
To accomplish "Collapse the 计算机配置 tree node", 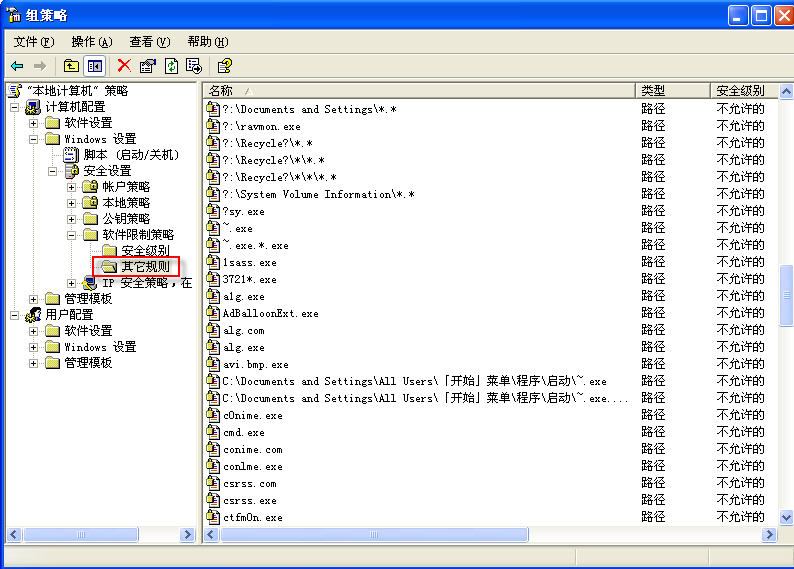I will coord(15,107).
